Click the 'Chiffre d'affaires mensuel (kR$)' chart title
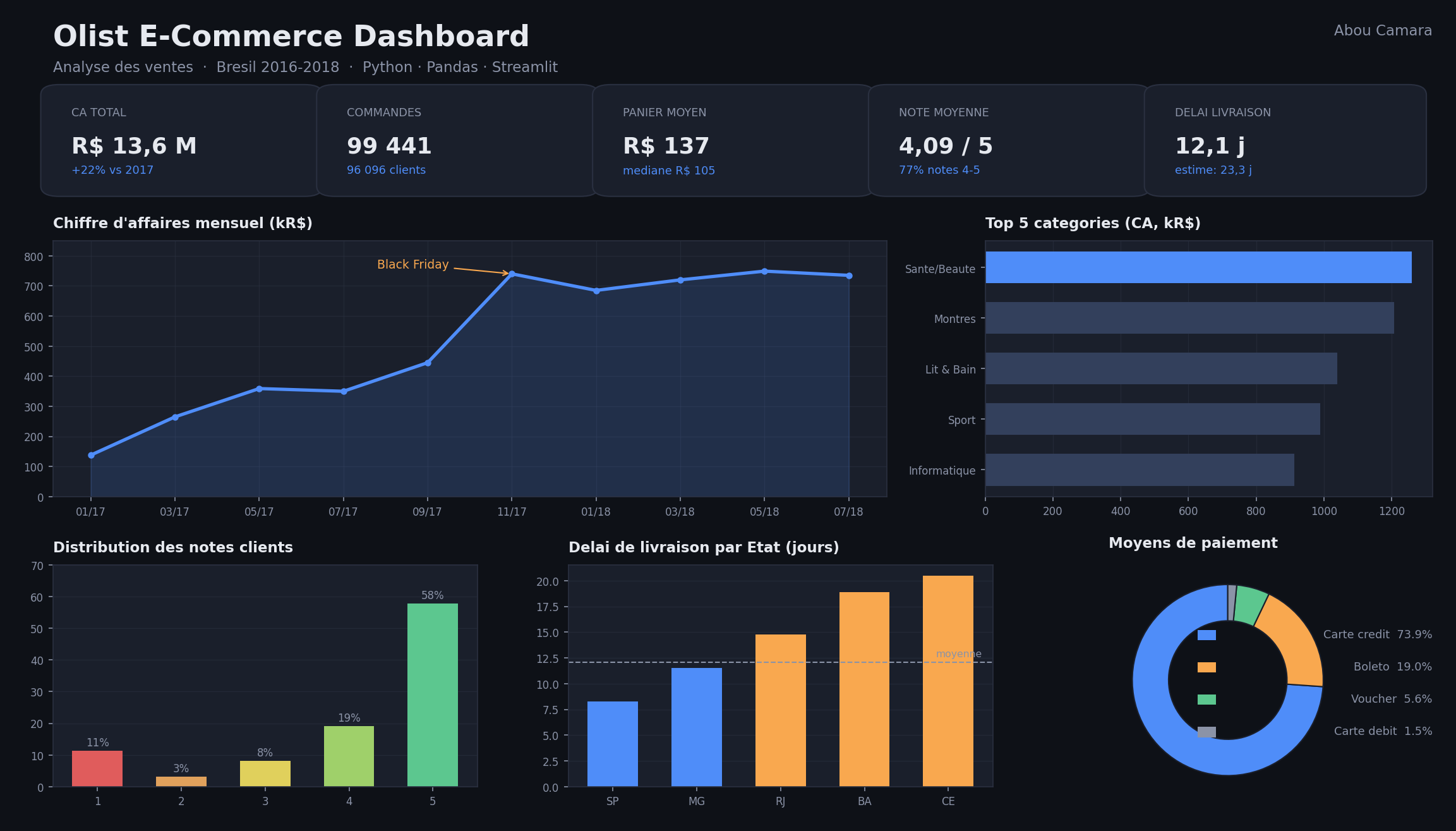Image resolution: width=1456 pixels, height=831 pixels. 183,224
